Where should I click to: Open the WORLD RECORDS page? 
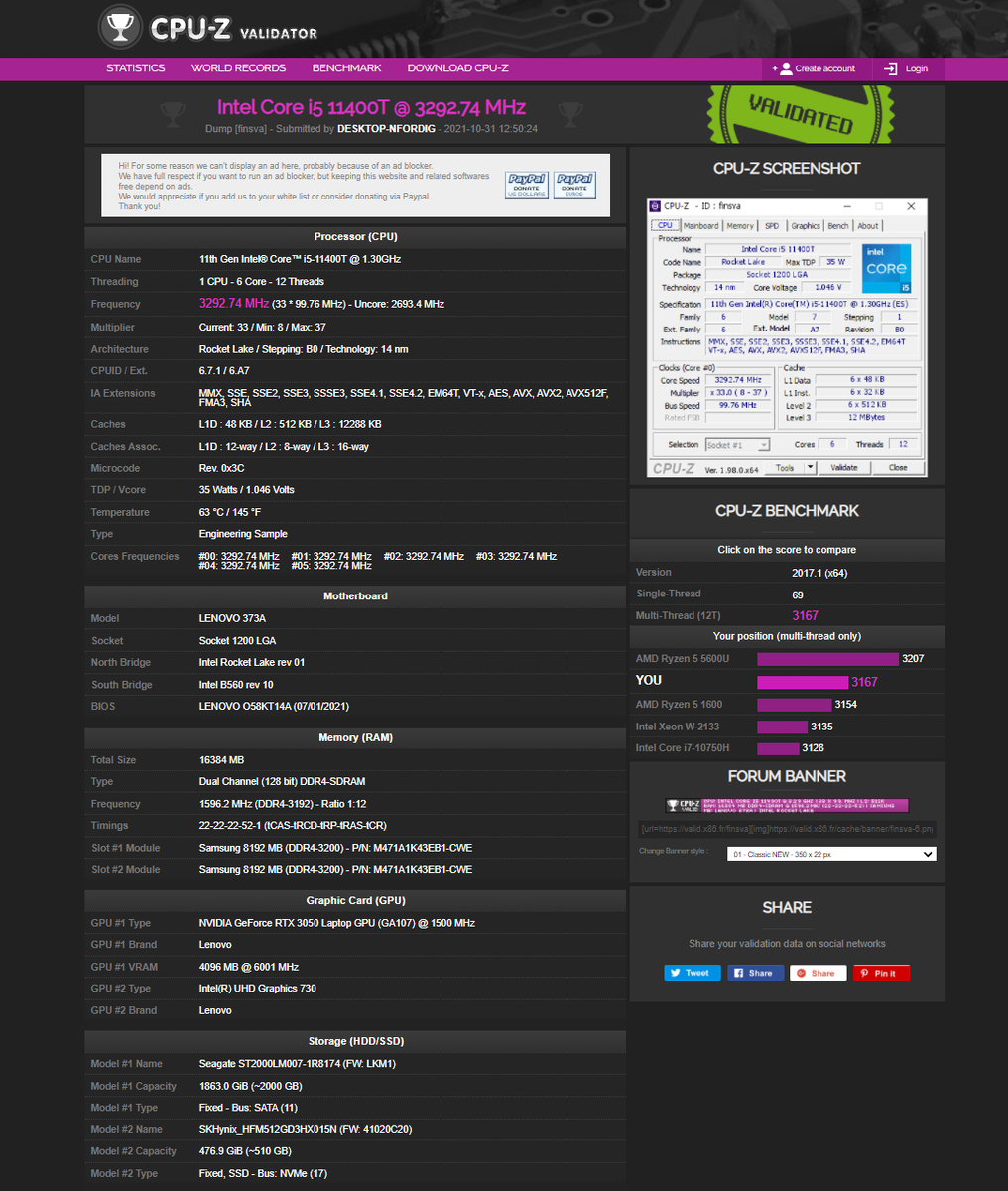238,68
